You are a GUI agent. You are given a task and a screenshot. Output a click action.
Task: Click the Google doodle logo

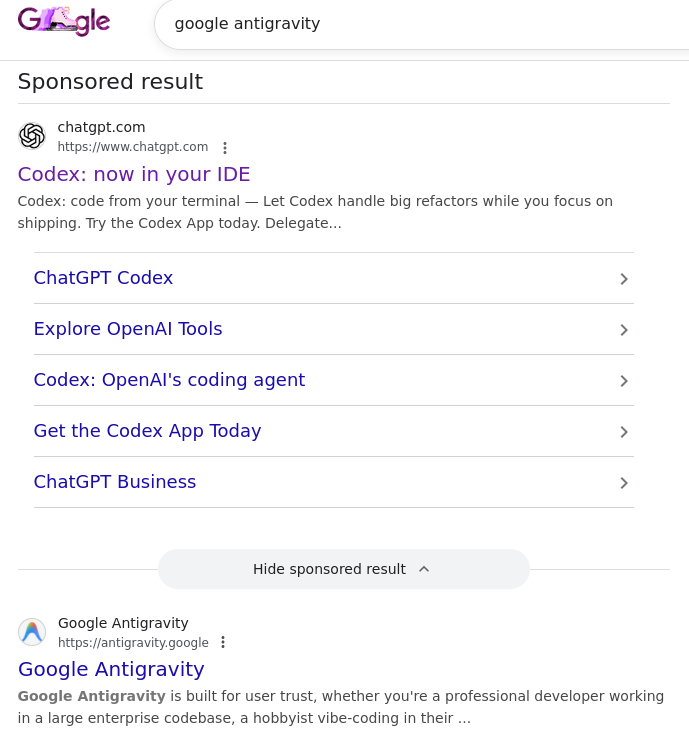pyautogui.click(x=64, y=21)
